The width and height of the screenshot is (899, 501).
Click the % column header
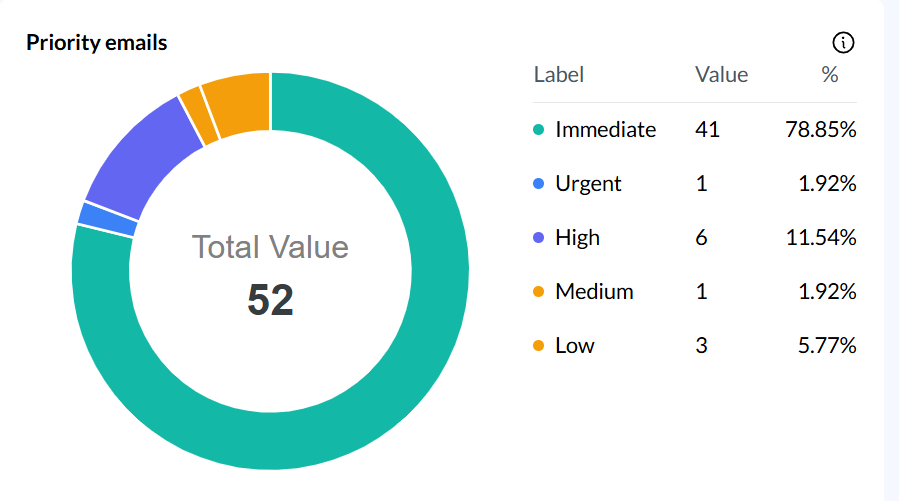click(829, 75)
